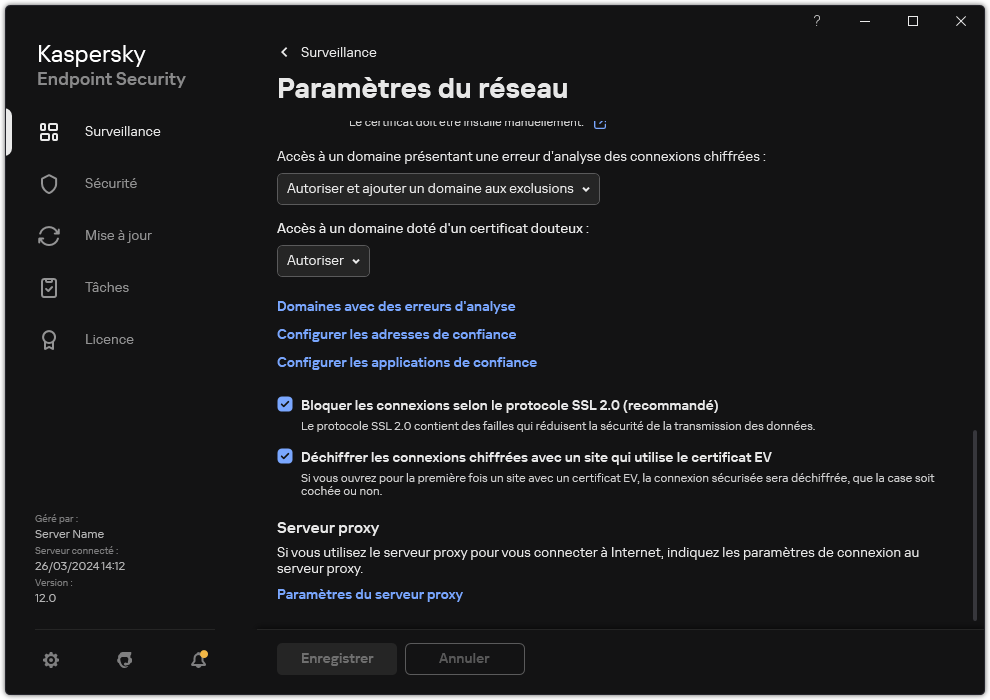Open the encrypted connection error access dropdown
990x700 pixels.
point(437,189)
